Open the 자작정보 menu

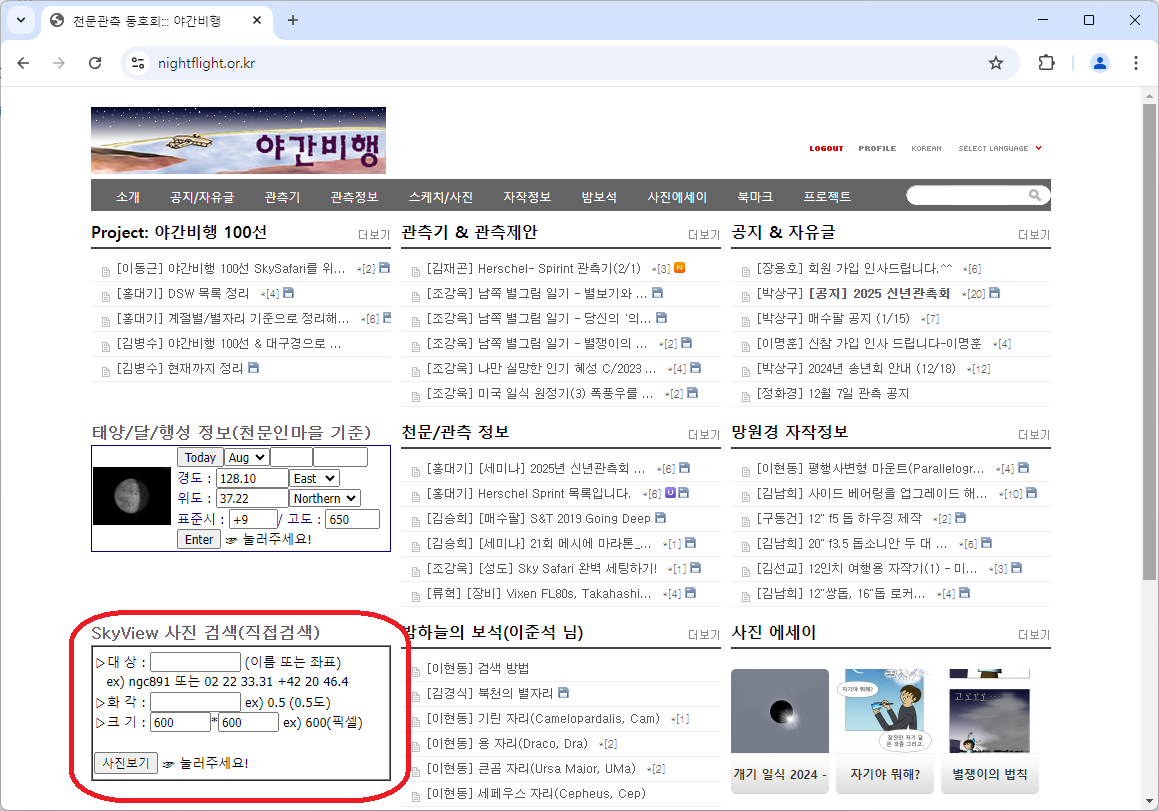527,197
